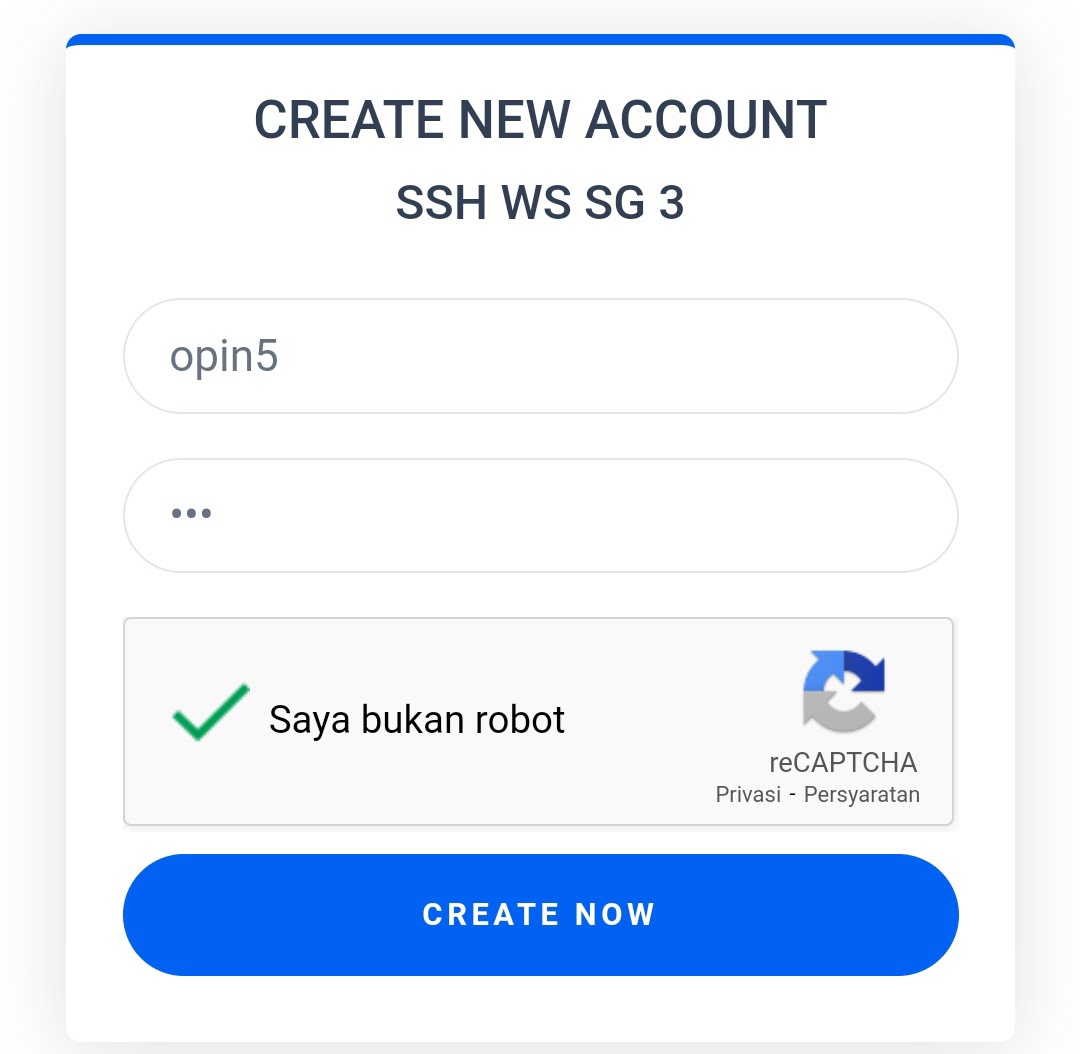The width and height of the screenshot is (1080, 1054).
Task: Click the reCAPTCHA arrows logo
Action: point(844,691)
